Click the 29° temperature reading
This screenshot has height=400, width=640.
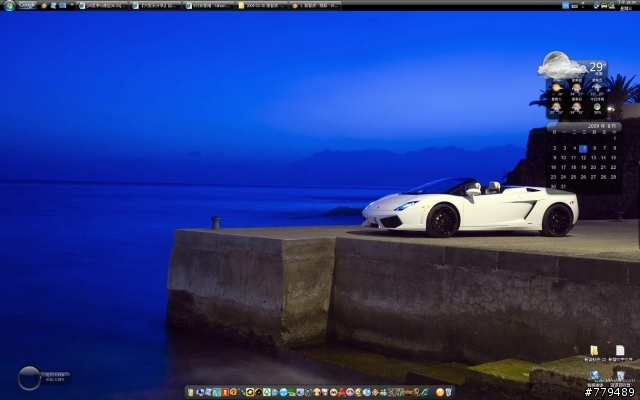(x=596, y=66)
